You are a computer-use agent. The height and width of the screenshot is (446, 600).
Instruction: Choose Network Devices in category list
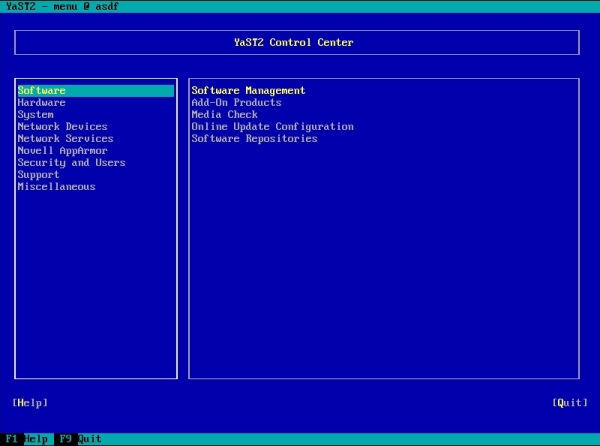click(x=62, y=127)
